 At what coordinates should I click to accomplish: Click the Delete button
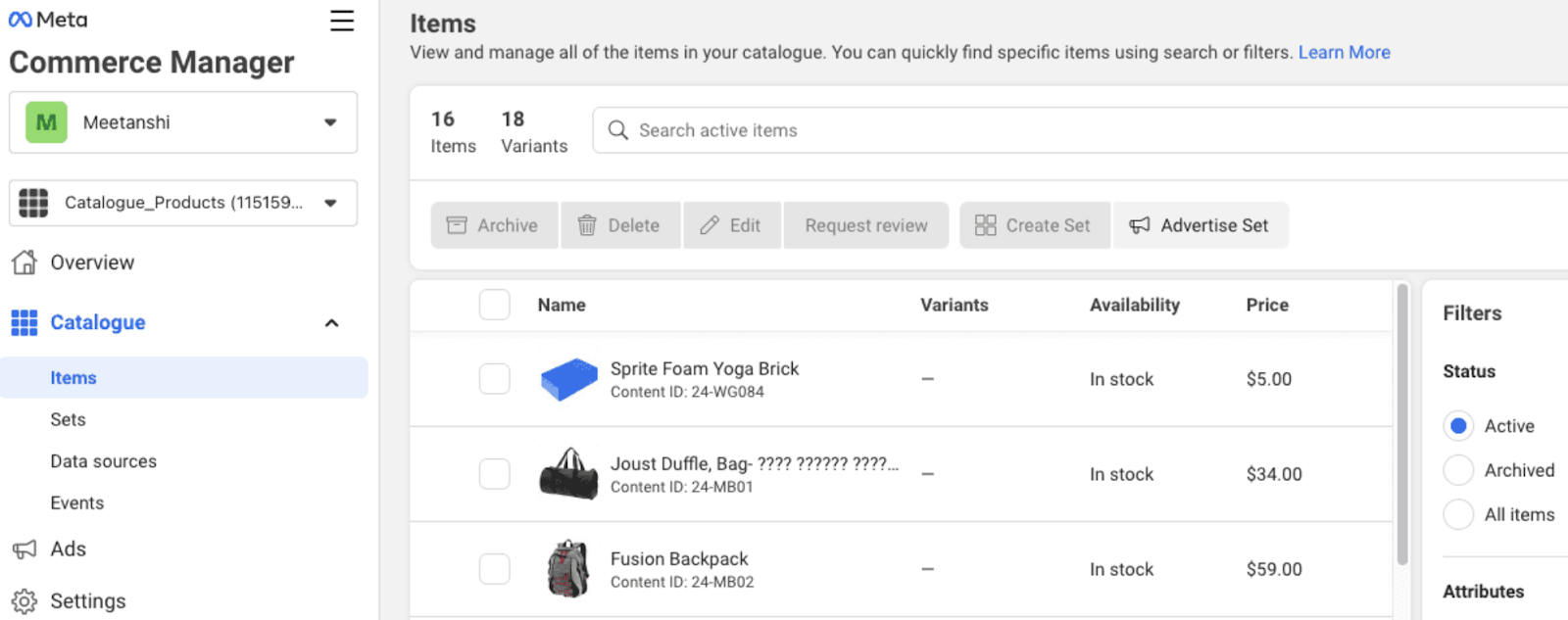[621, 225]
